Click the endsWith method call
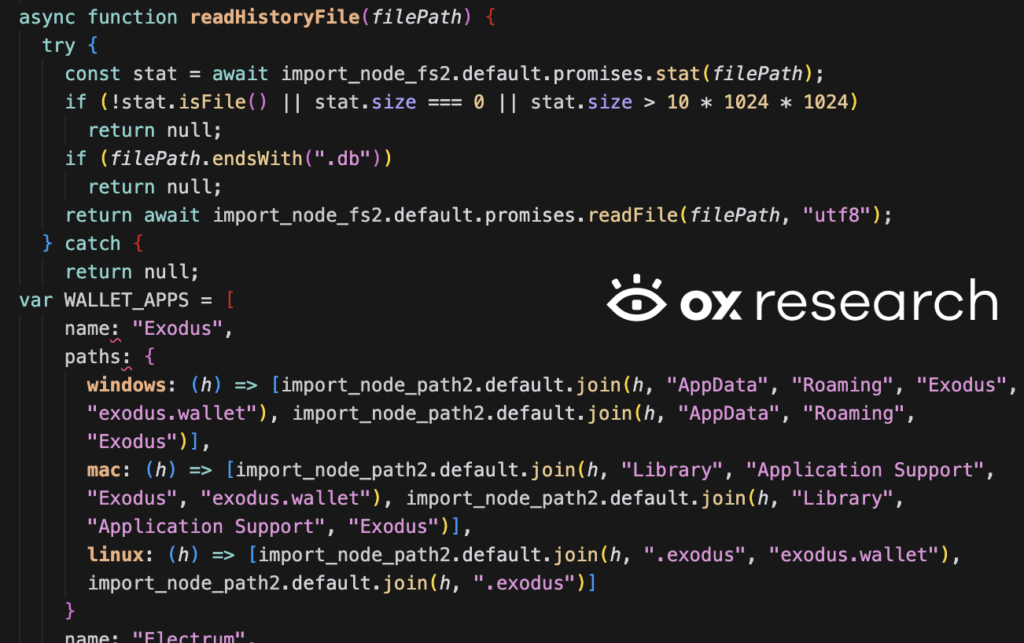Image resolution: width=1024 pixels, height=643 pixels. (257, 159)
